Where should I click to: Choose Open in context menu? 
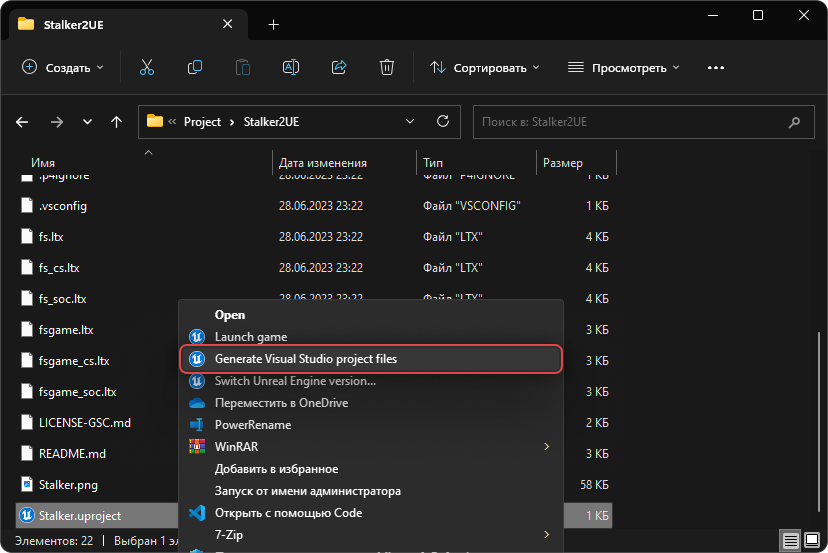[x=371, y=315]
